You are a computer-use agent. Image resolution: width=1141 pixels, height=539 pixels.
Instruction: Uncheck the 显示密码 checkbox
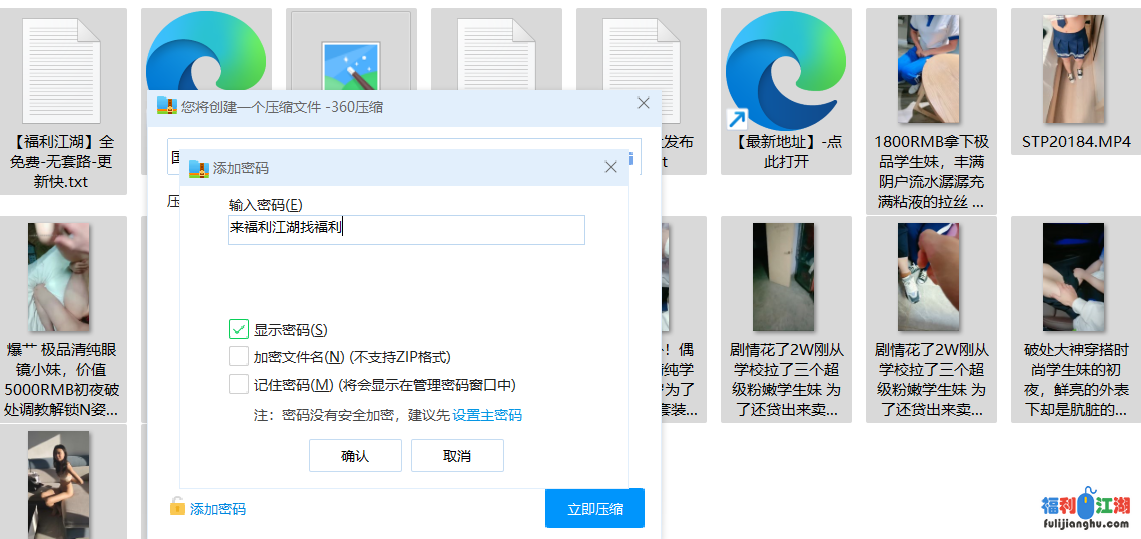[x=239, y=329]
